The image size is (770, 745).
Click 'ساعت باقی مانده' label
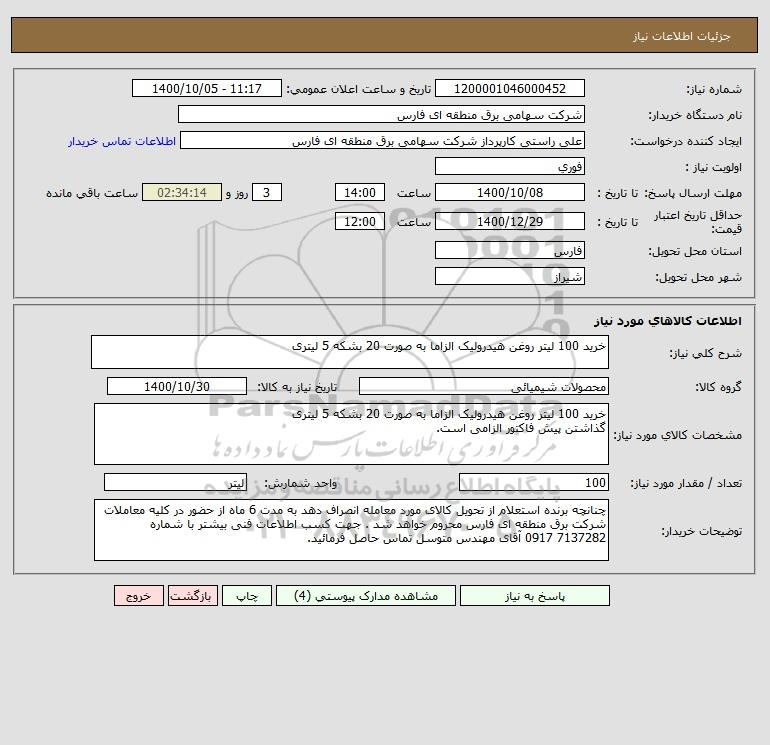point(92,193)
